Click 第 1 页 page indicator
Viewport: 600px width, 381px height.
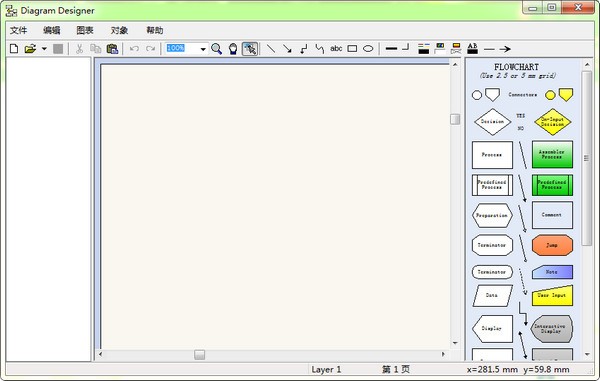(396, 370)
